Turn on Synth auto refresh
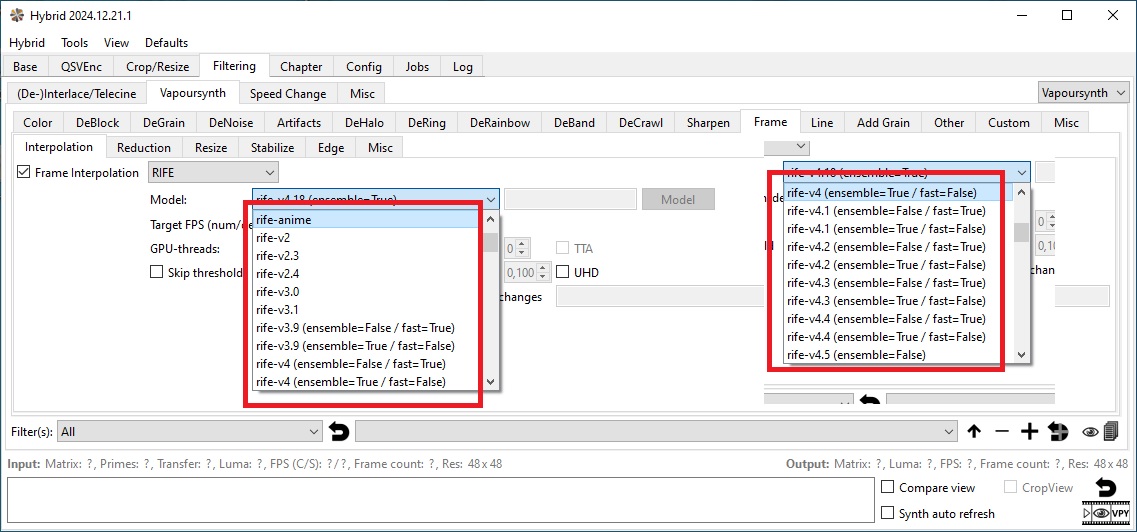Viewport: 1137px width, 532px height. point(888,513)
